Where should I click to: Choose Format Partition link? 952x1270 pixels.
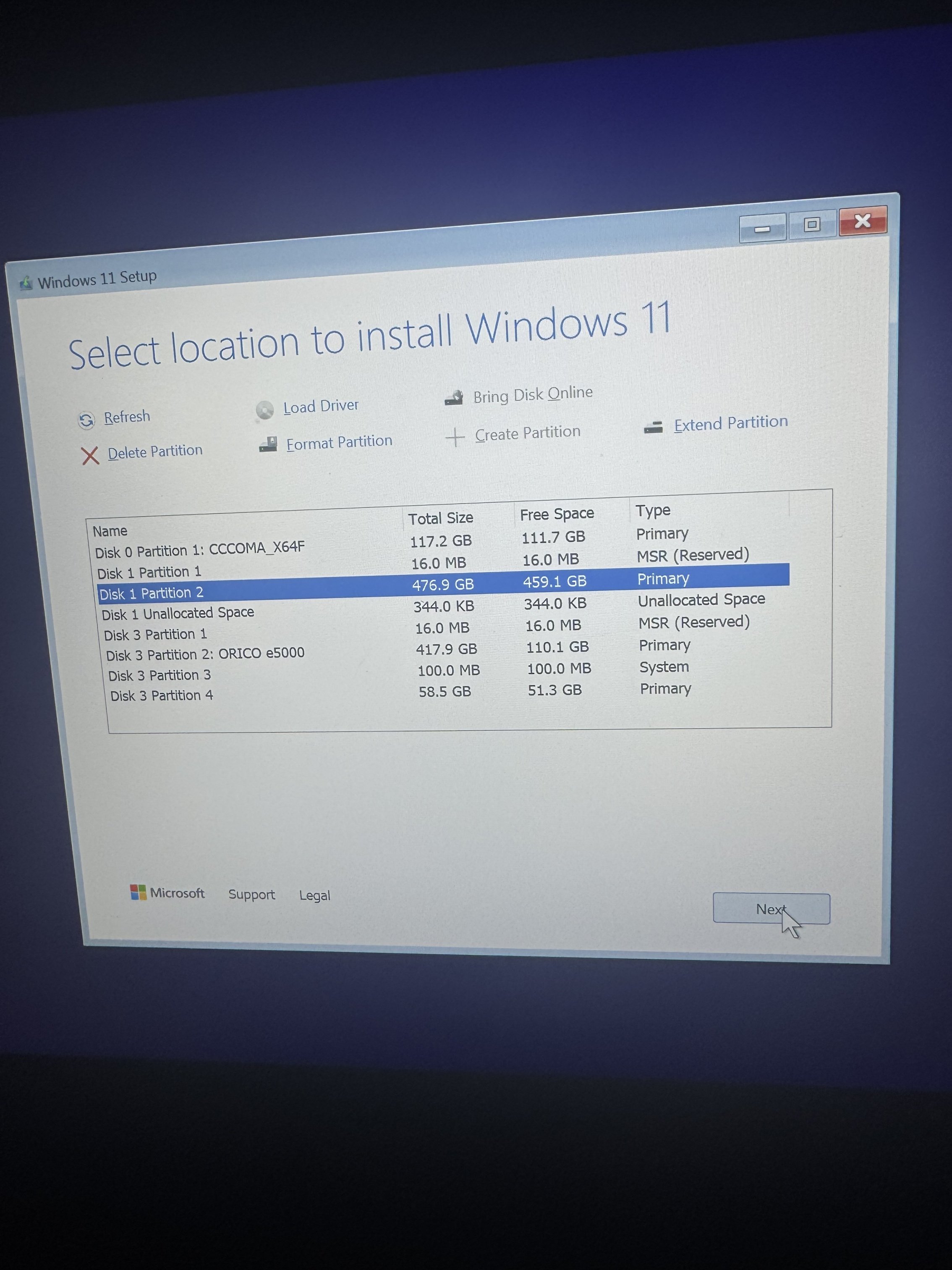point(339,443)
